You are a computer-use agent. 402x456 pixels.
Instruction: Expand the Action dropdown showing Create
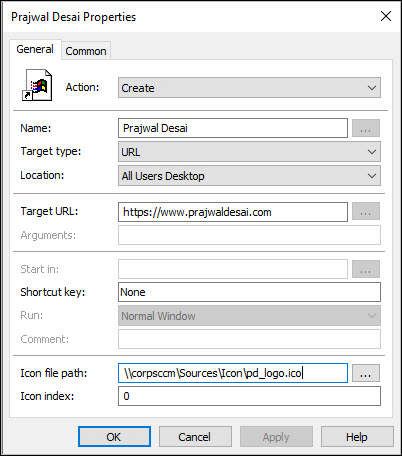(249, 88)
